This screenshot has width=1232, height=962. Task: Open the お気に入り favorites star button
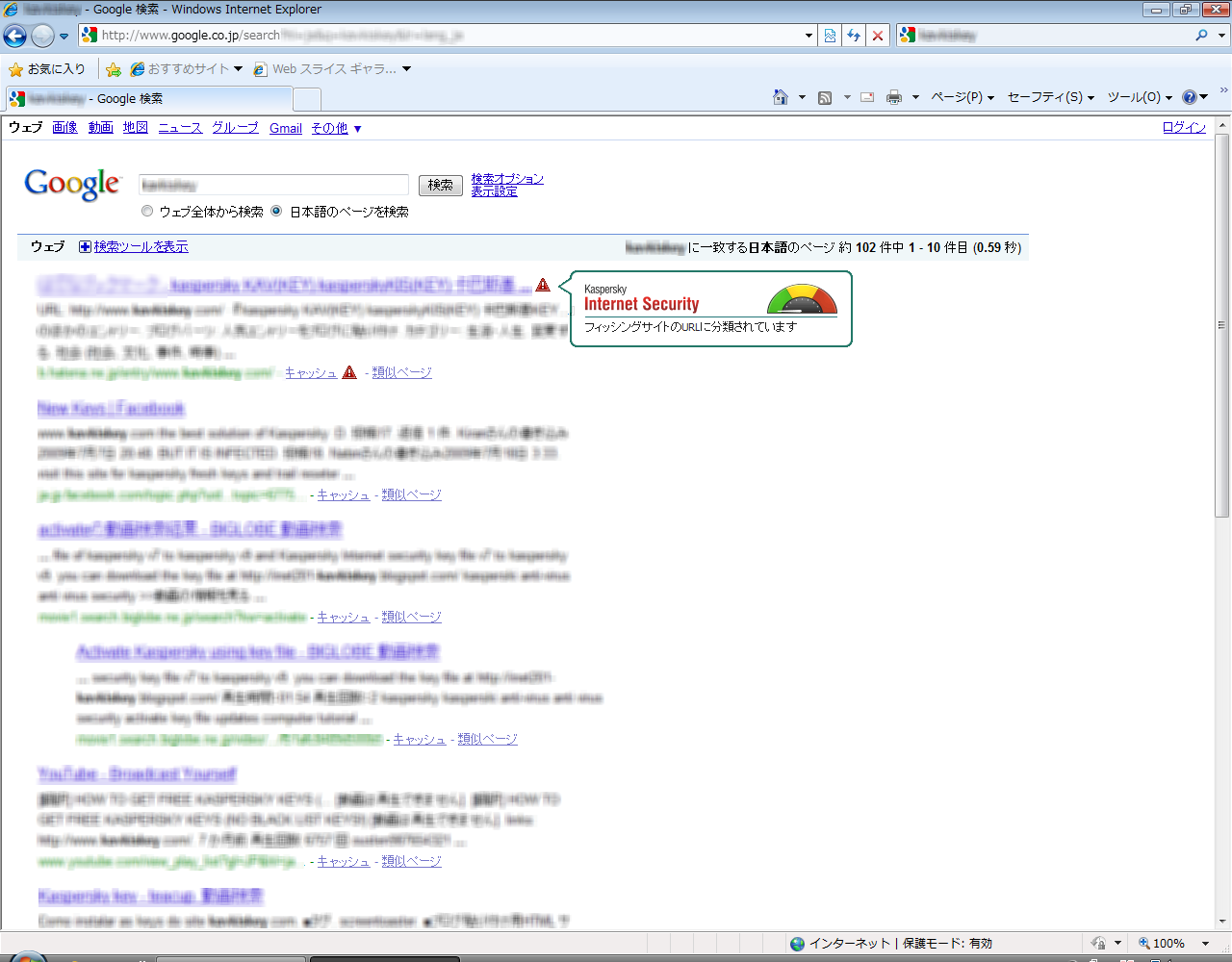[x=47, y=69]
